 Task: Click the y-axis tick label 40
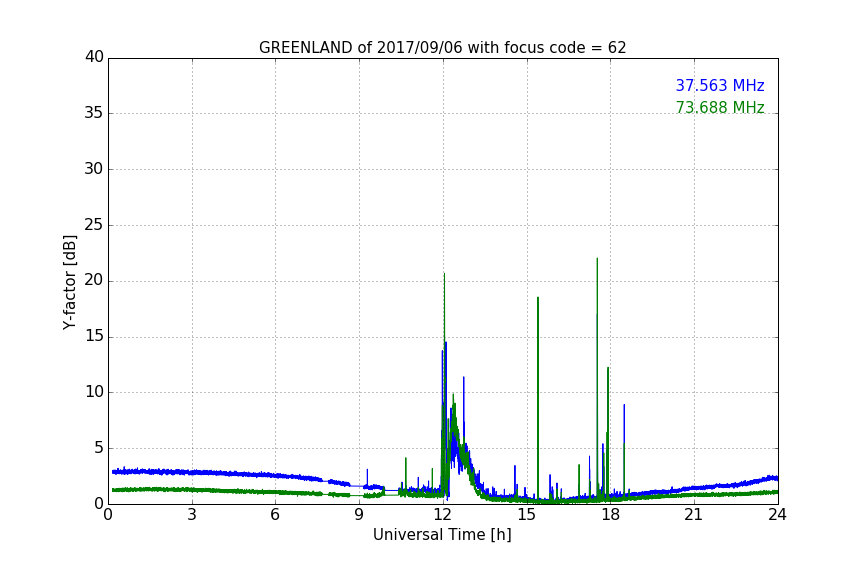coord(94,57)
